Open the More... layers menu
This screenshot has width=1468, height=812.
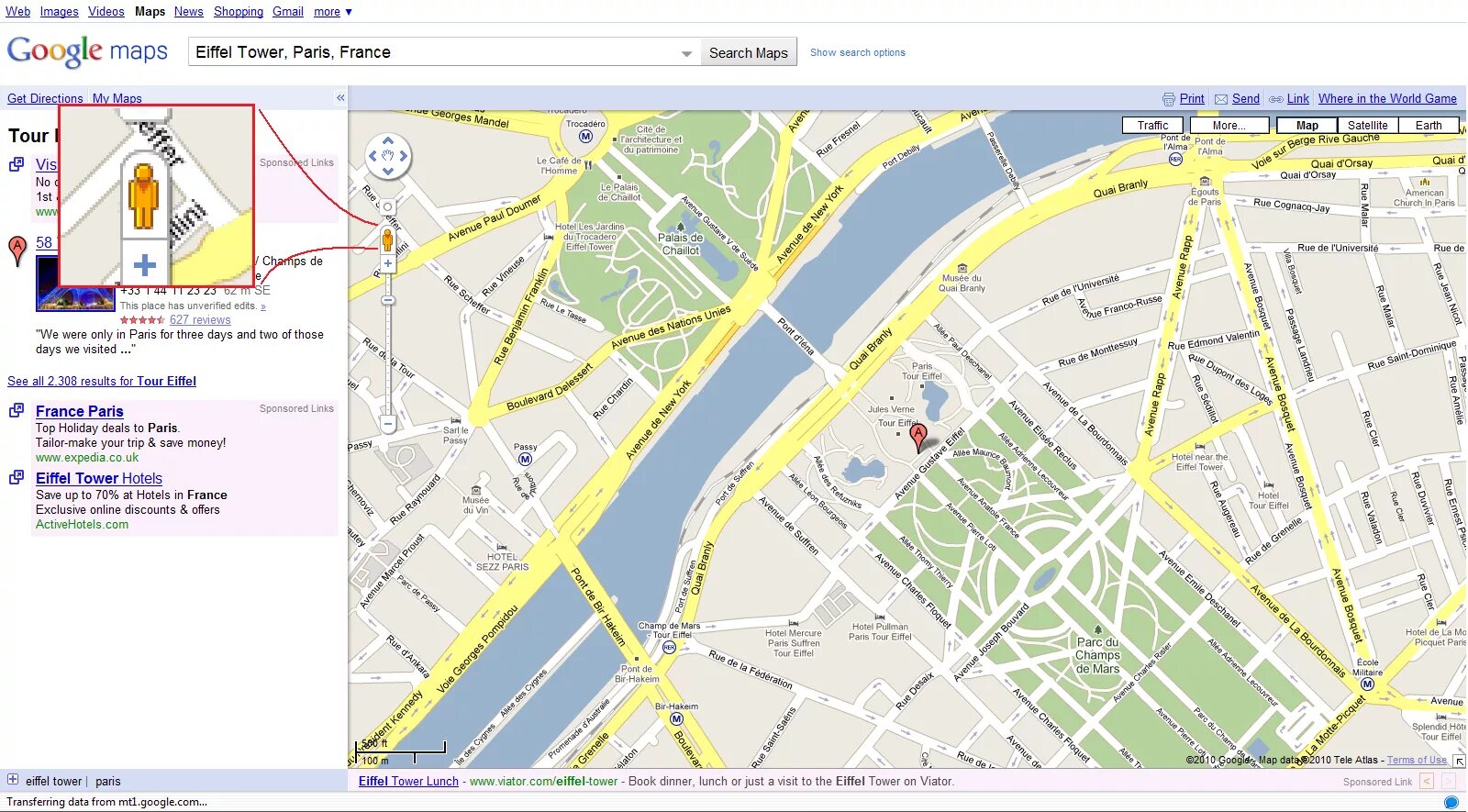coord(1229,126)
